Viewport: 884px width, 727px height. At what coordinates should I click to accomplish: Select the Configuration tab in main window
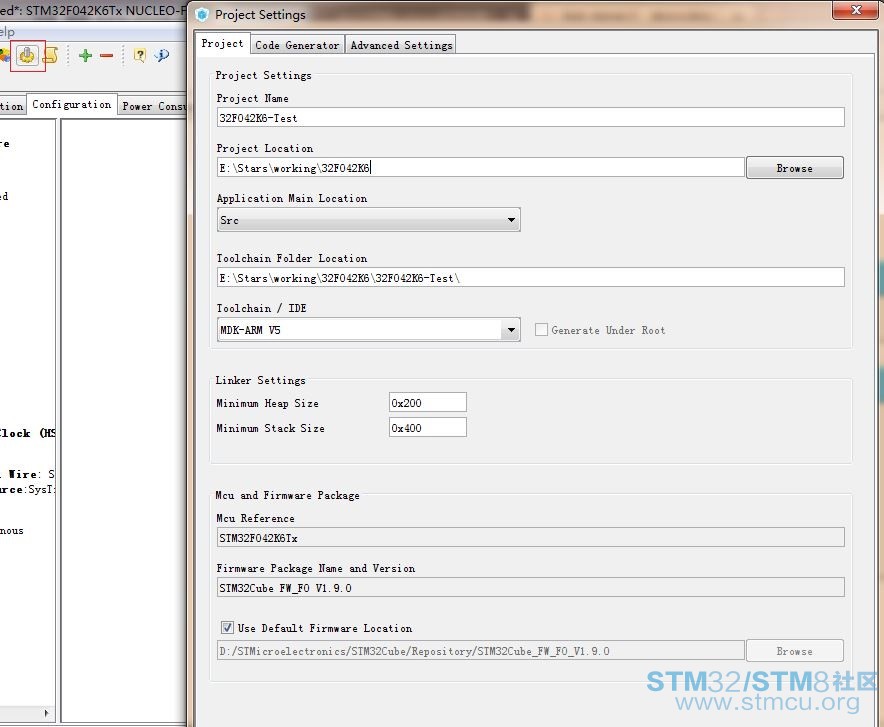tap(72, 104)
